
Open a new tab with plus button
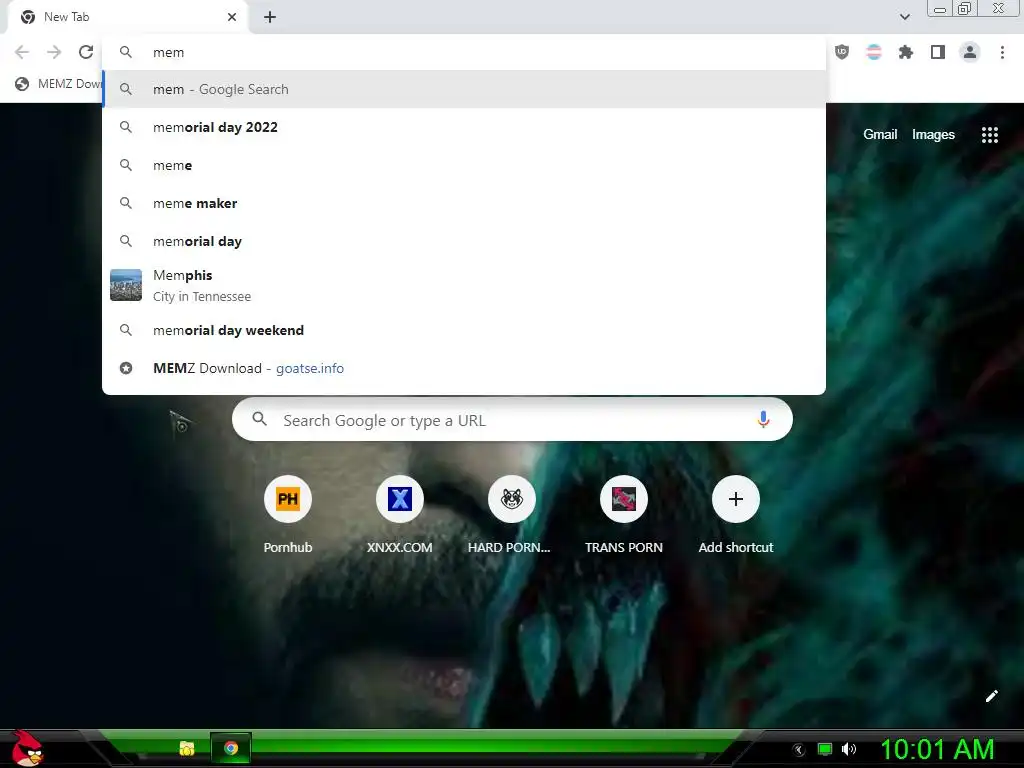270,17
